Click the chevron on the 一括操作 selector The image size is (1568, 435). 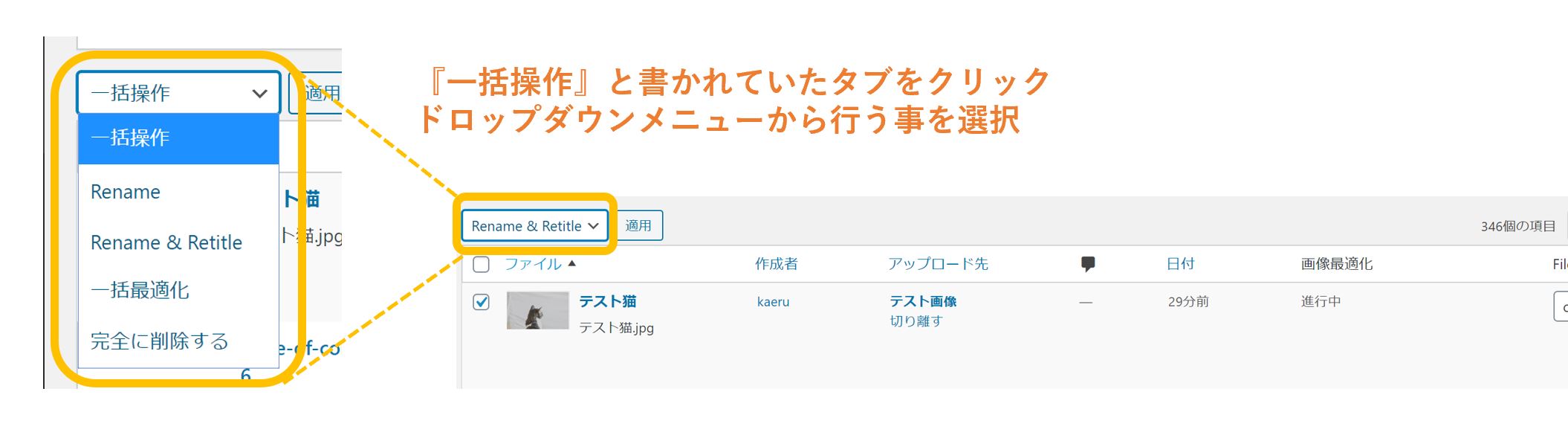tap(259, 92)
